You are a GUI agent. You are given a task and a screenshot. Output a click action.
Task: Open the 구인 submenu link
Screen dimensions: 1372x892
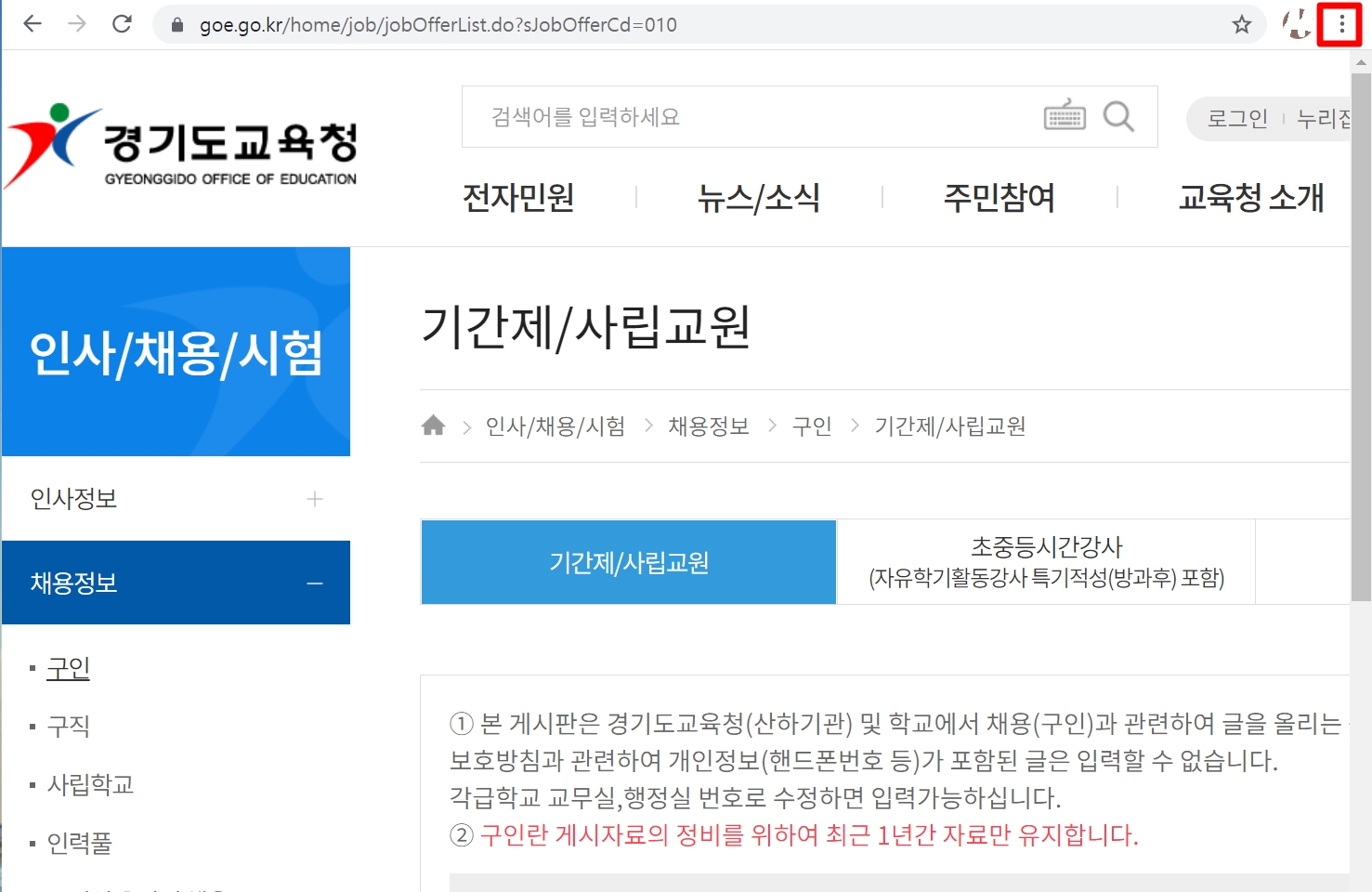click(x=69, y=668)
